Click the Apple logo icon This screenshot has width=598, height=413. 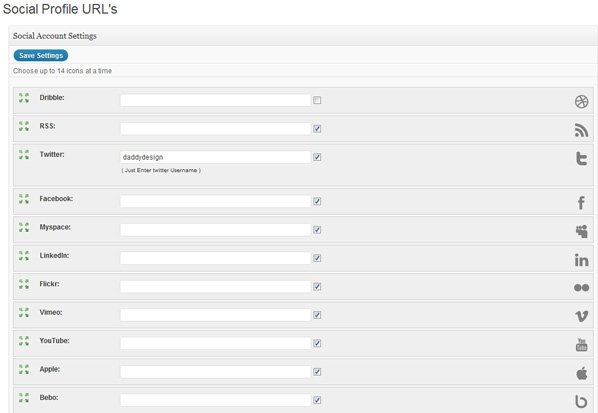click(x=582, y=373)
